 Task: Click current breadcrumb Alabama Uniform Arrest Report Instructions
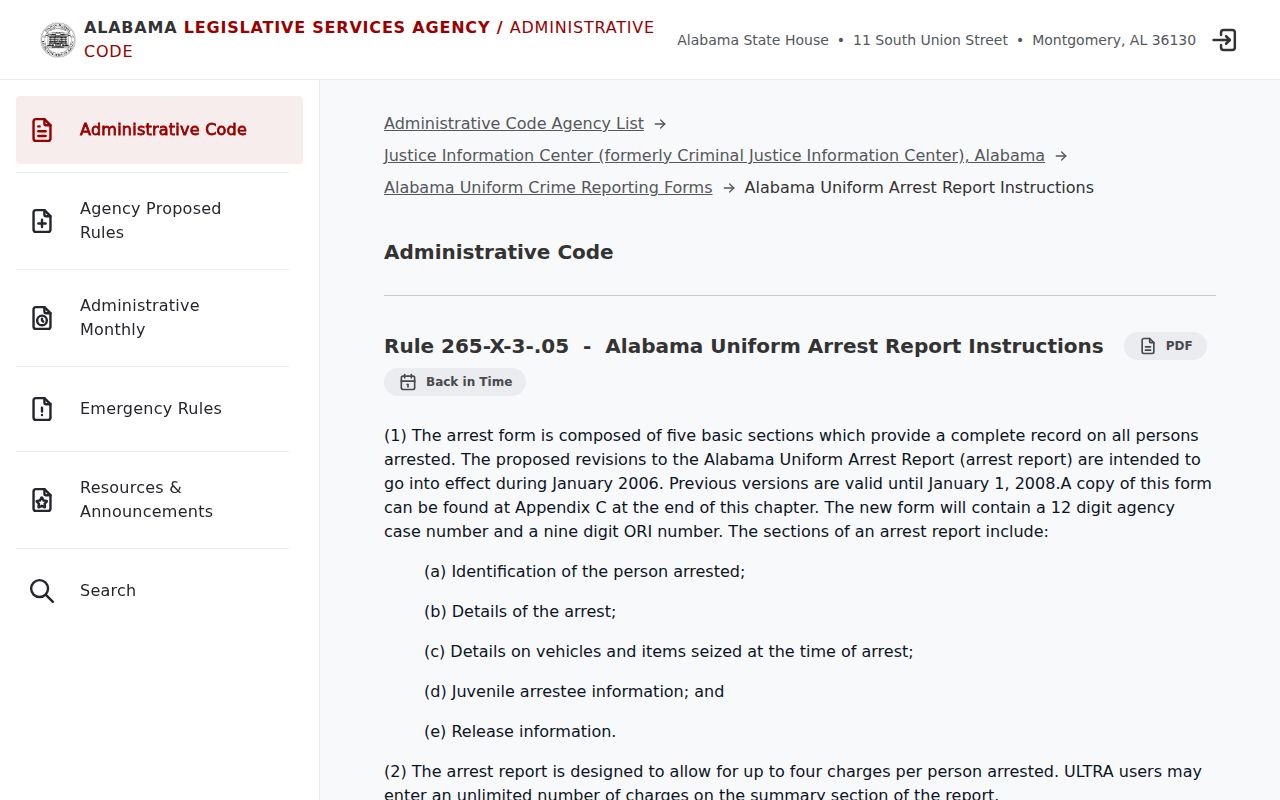(x=919, y=187)
